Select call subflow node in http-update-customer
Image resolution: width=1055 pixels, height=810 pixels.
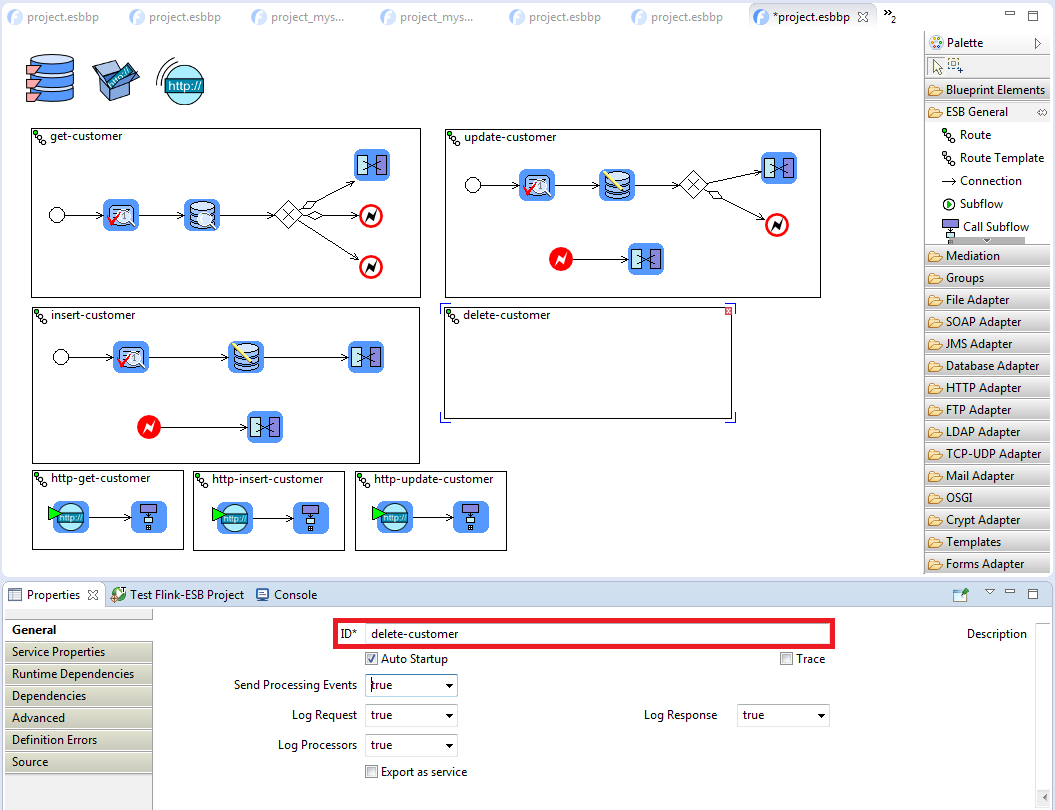coord(471,517)
